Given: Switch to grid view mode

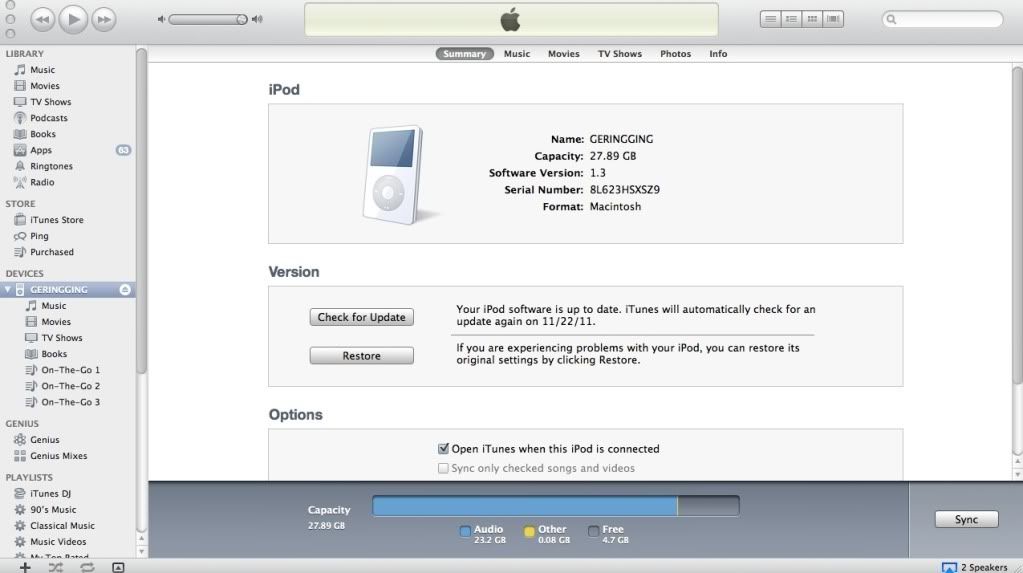Looking at the screenshot, I should point(812,19).
